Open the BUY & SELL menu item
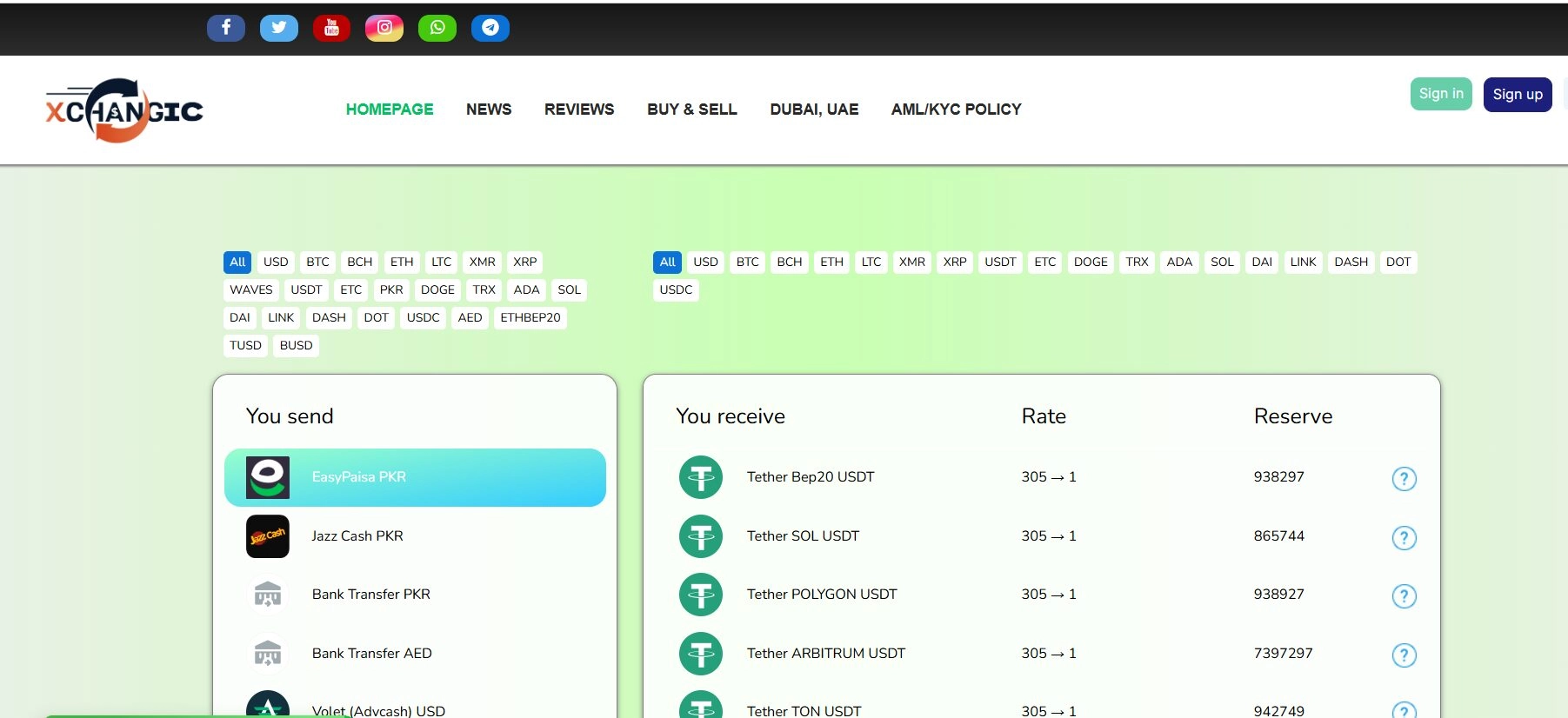1568x718 pixels. tap(692, 110)
